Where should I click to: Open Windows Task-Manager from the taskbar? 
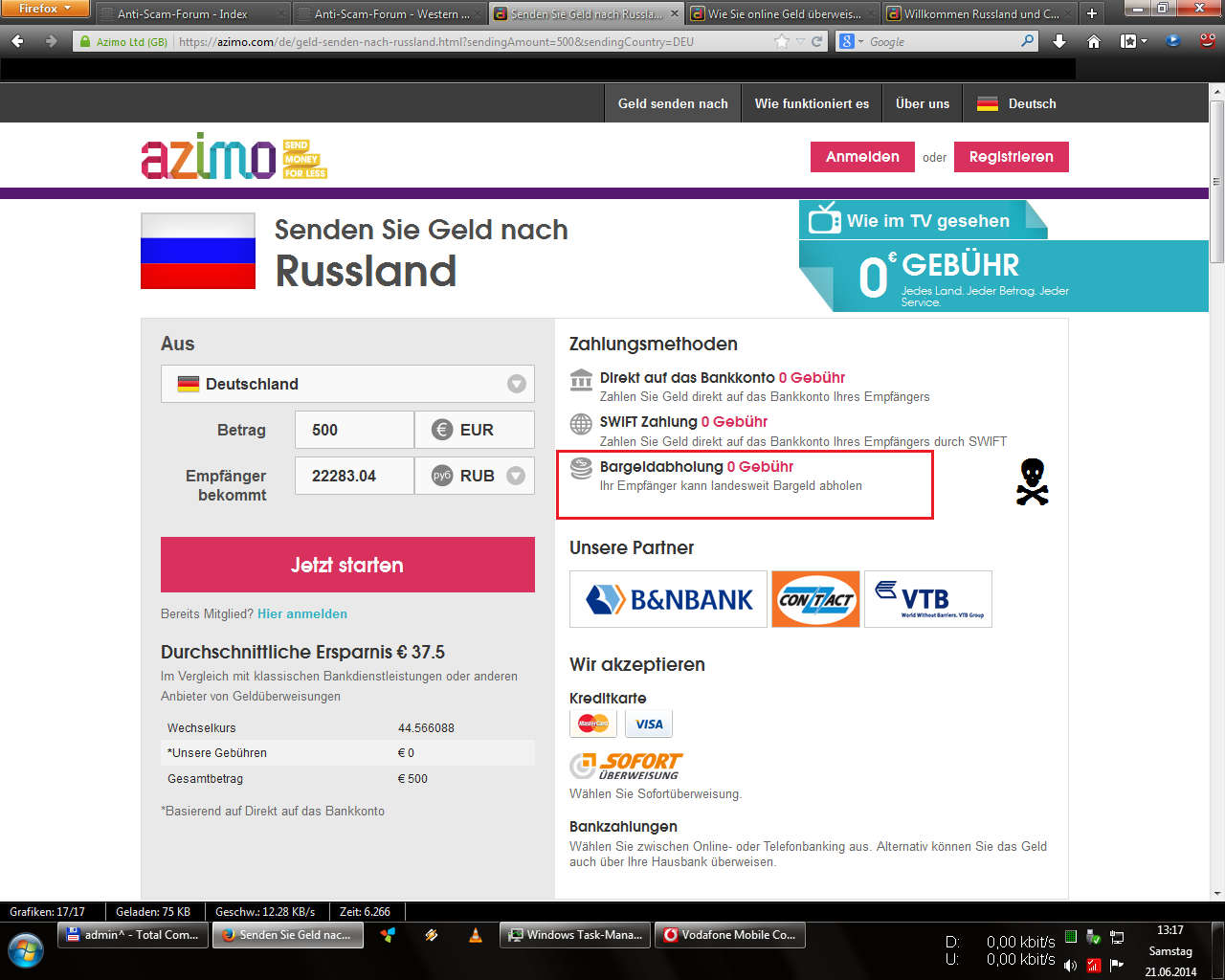[575, 935]
